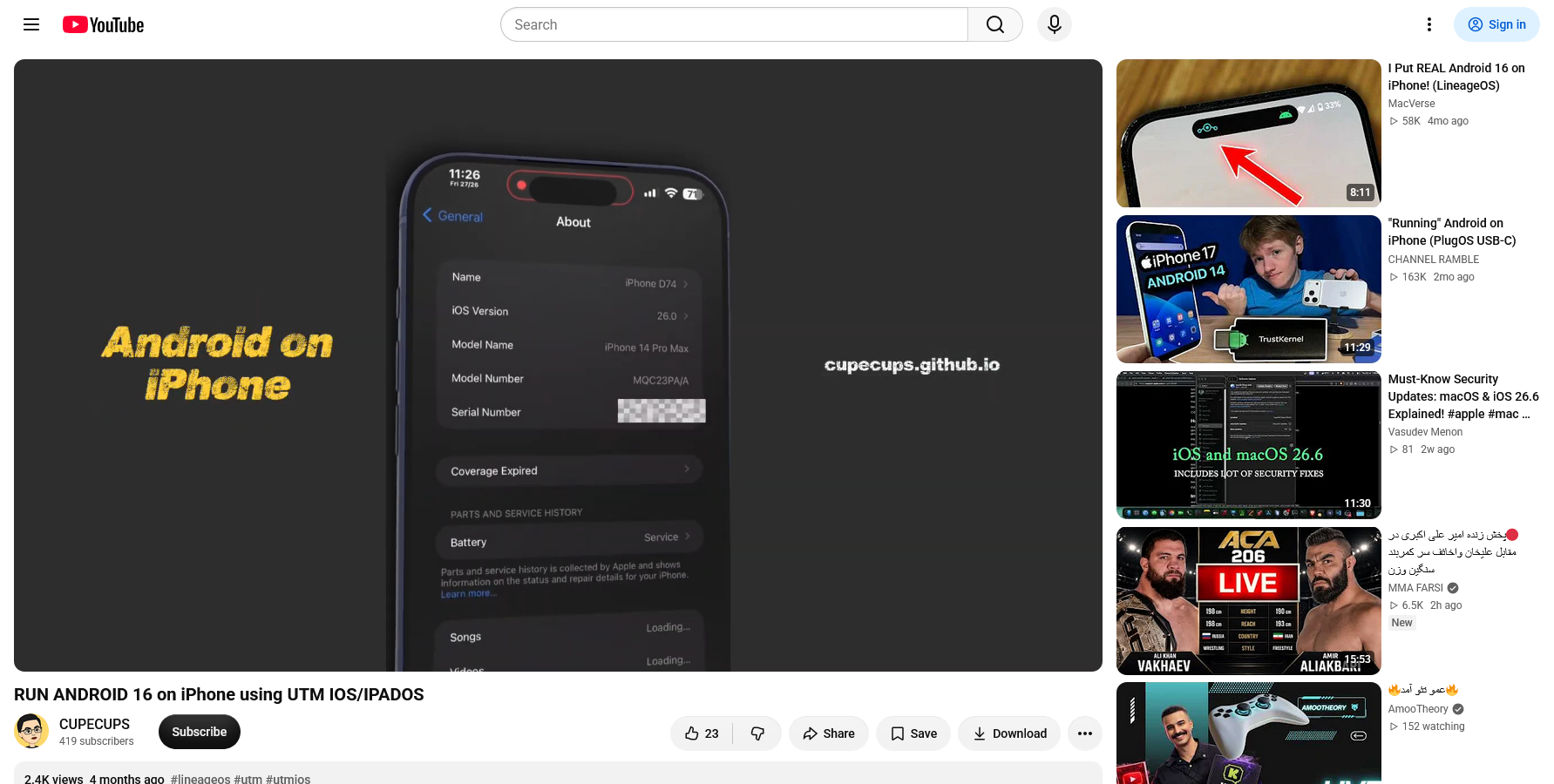Open the CUPECUPS channel name link
Screen dimensions: 1554x784
tap(94, 724)
